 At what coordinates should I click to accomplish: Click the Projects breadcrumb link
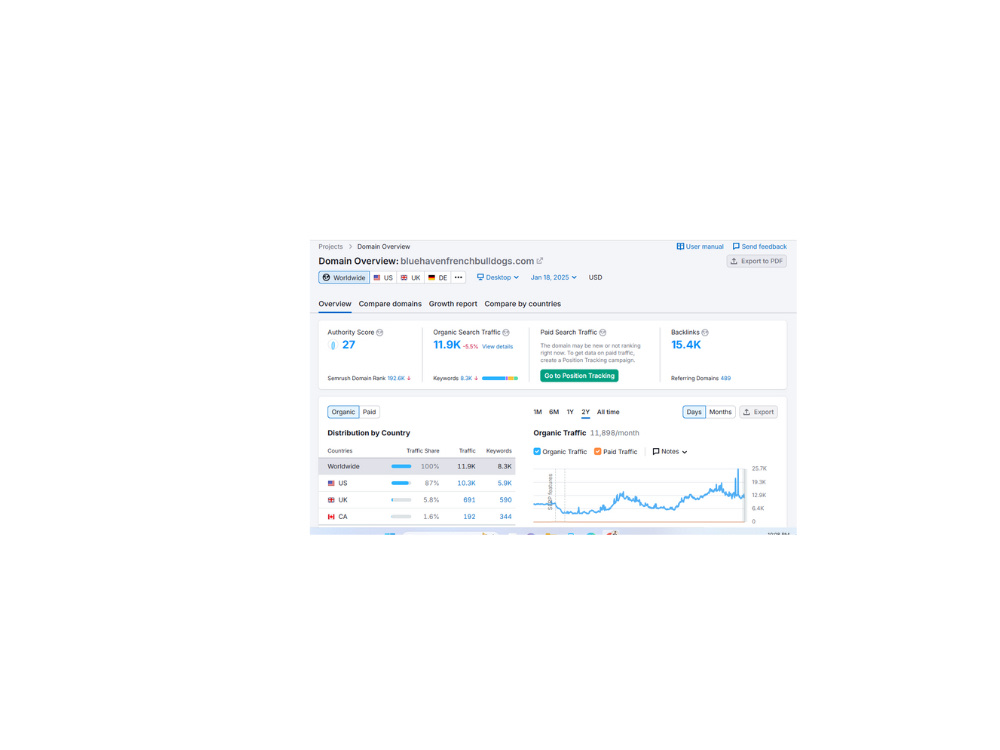click(330, 247)
